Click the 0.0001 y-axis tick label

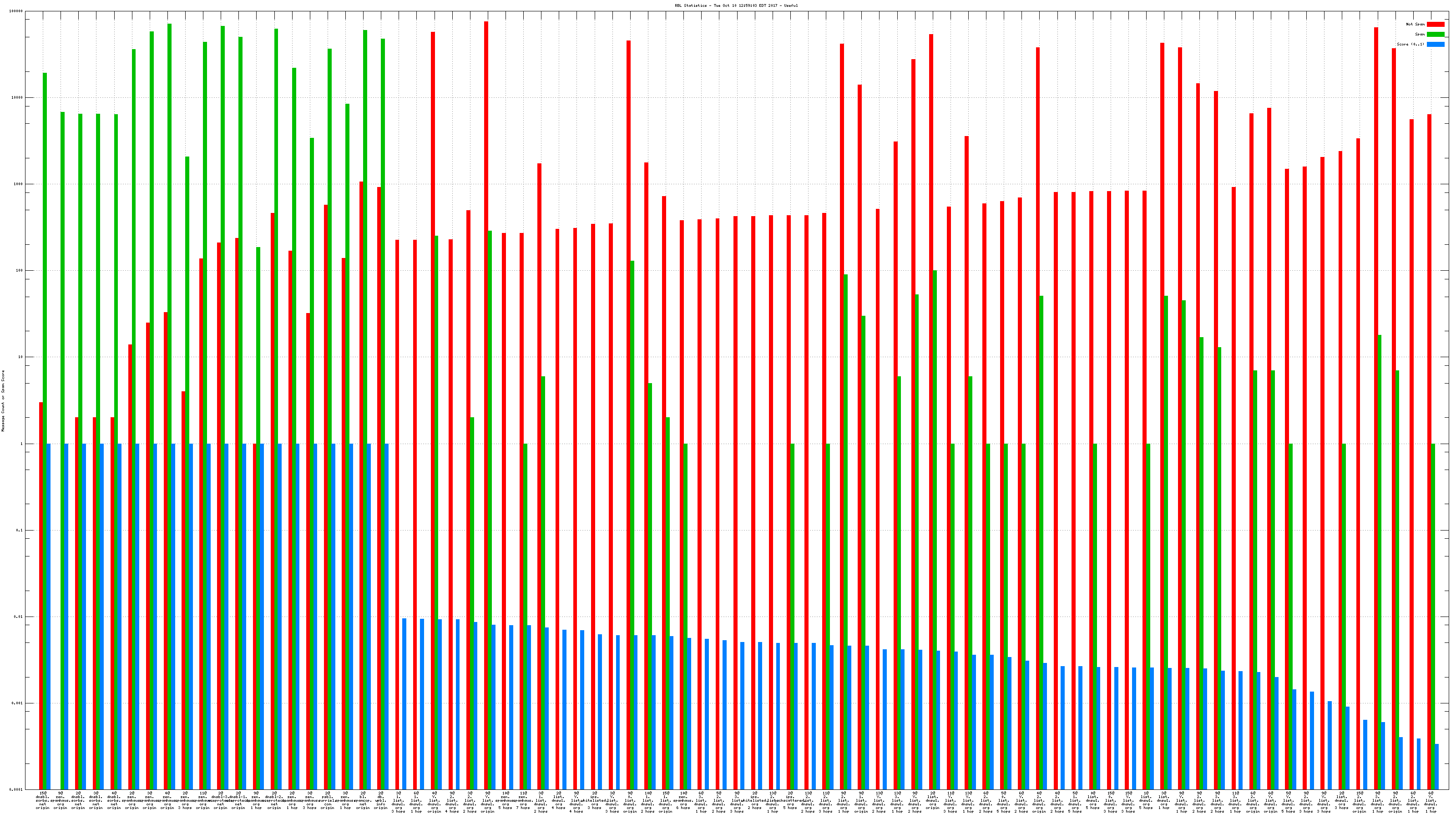point(16,789)
